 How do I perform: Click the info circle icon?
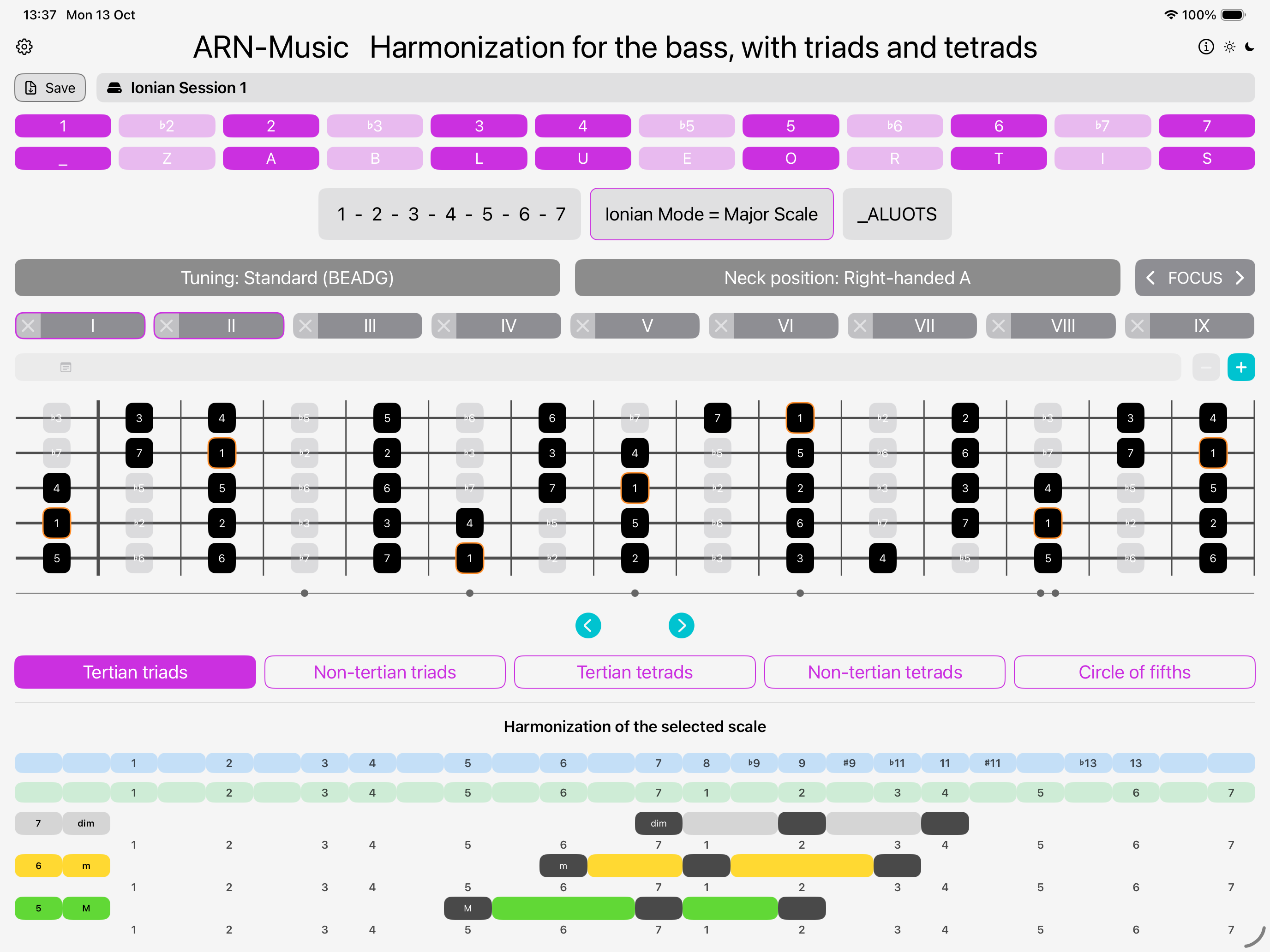pyautogui.click(x=1206, y=47)
